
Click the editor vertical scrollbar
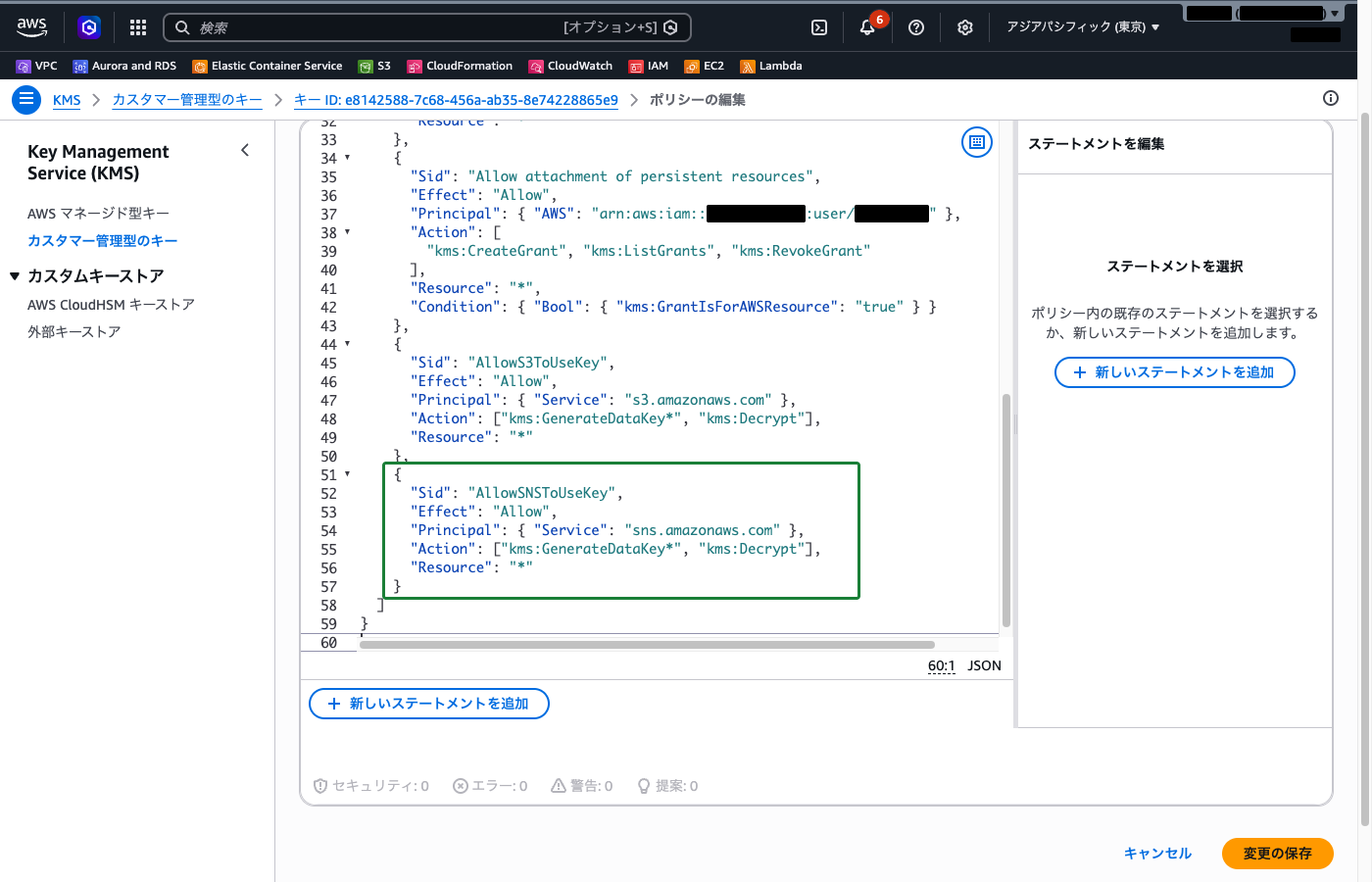pos(1005,510)
